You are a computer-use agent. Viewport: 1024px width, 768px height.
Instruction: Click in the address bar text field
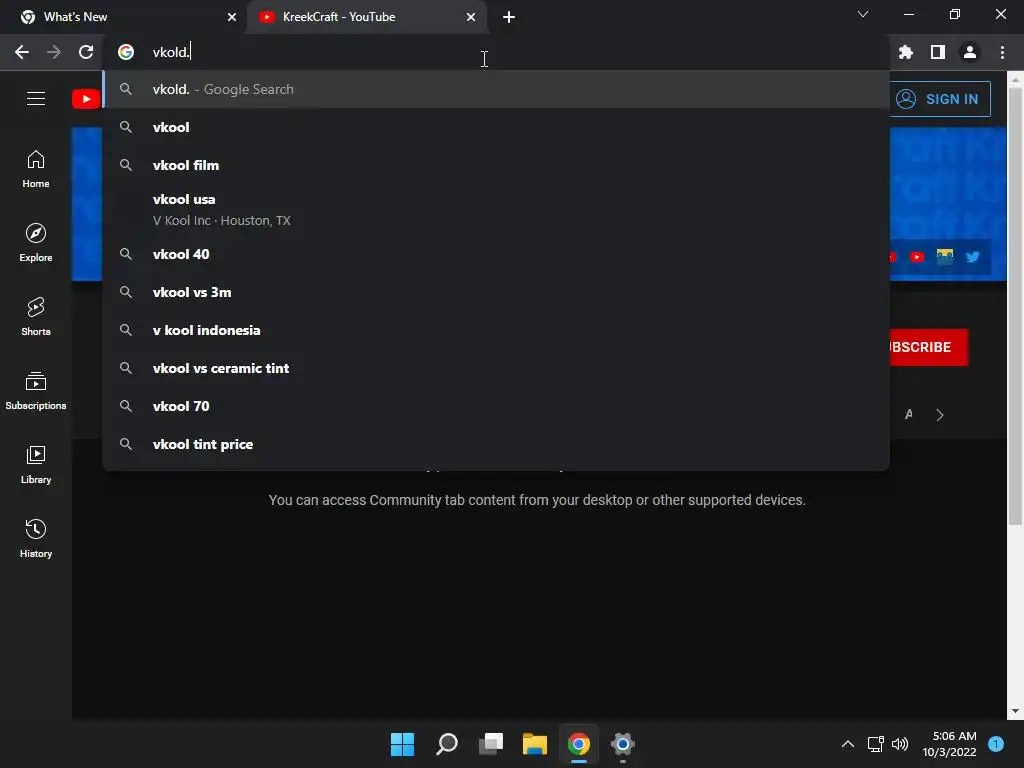pos(496,52)
